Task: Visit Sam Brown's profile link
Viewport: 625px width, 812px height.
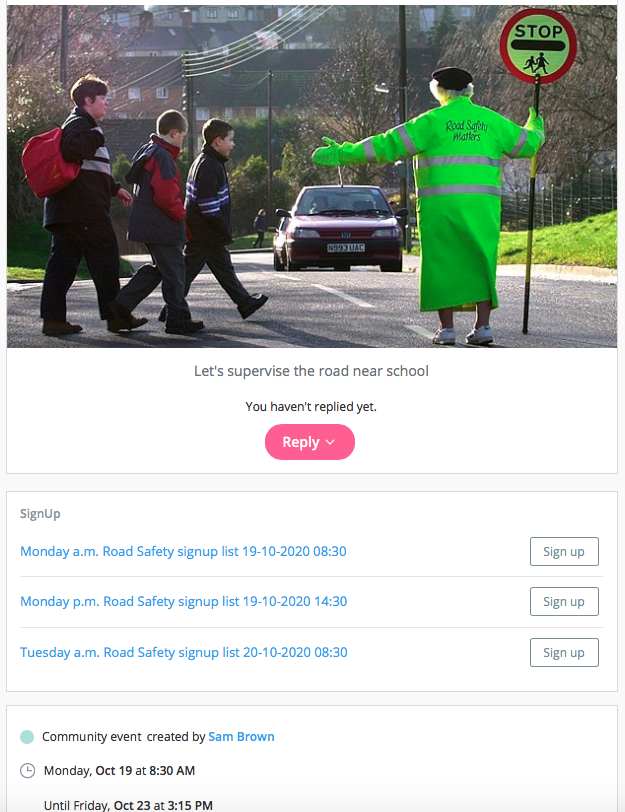Action: click(241, 736)
